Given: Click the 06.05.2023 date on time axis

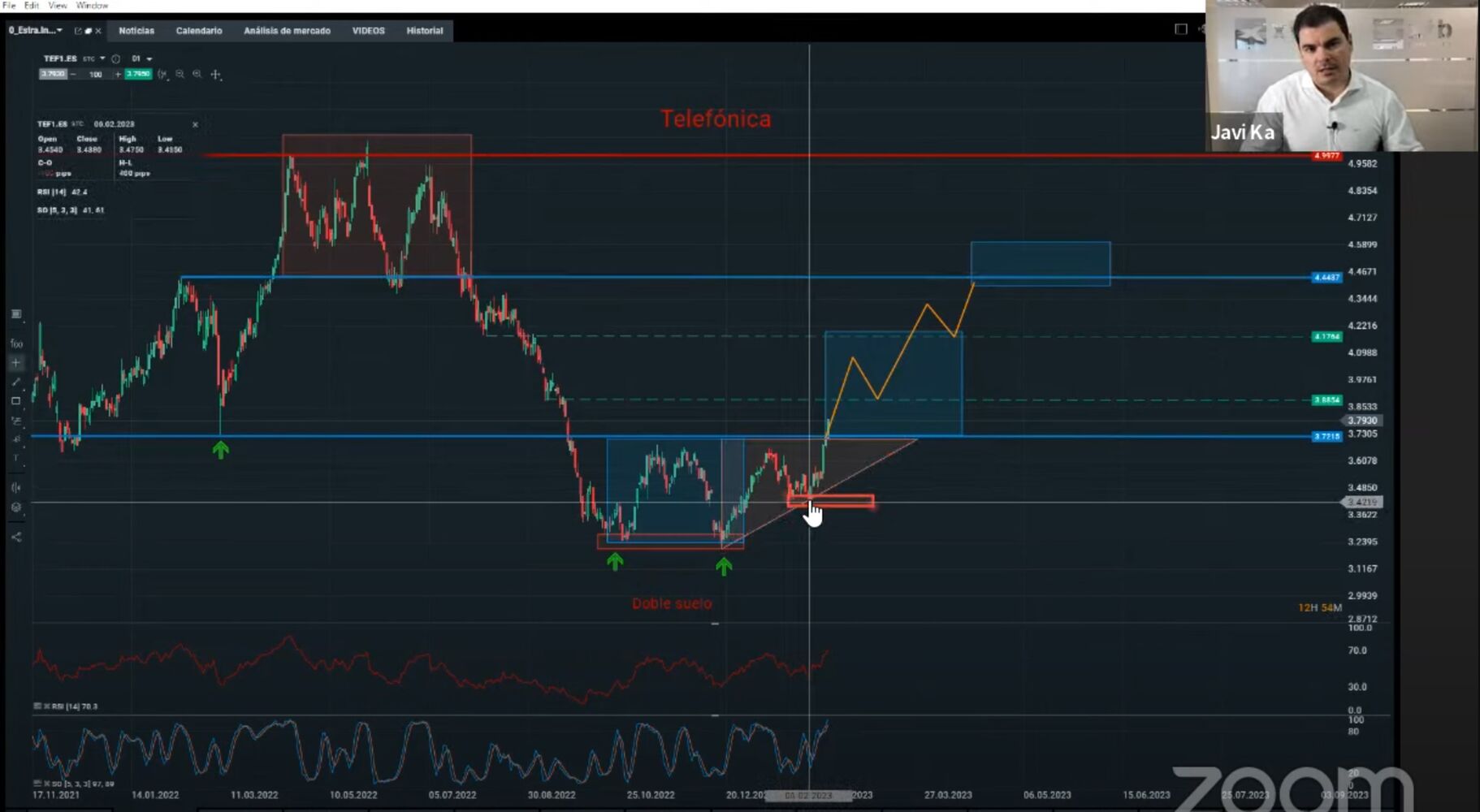Looking at the screenshot, I should click(1047, 795).
